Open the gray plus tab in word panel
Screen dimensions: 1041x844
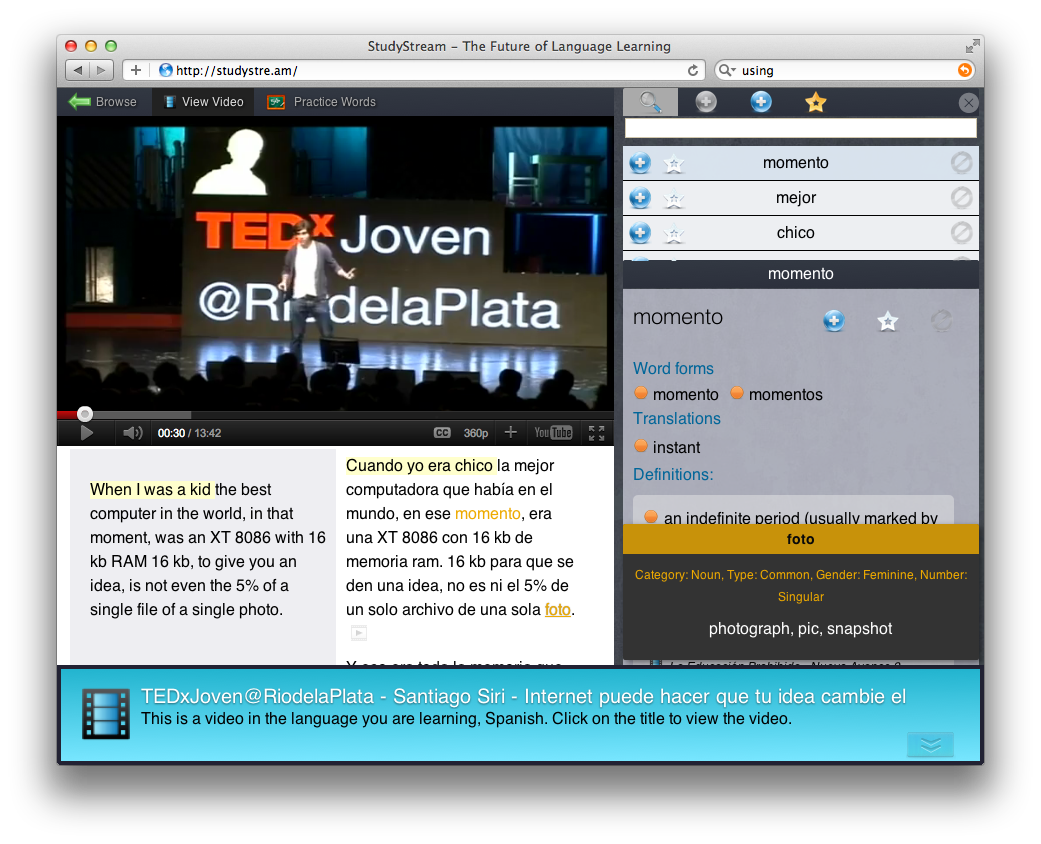(x=706, y=102)
